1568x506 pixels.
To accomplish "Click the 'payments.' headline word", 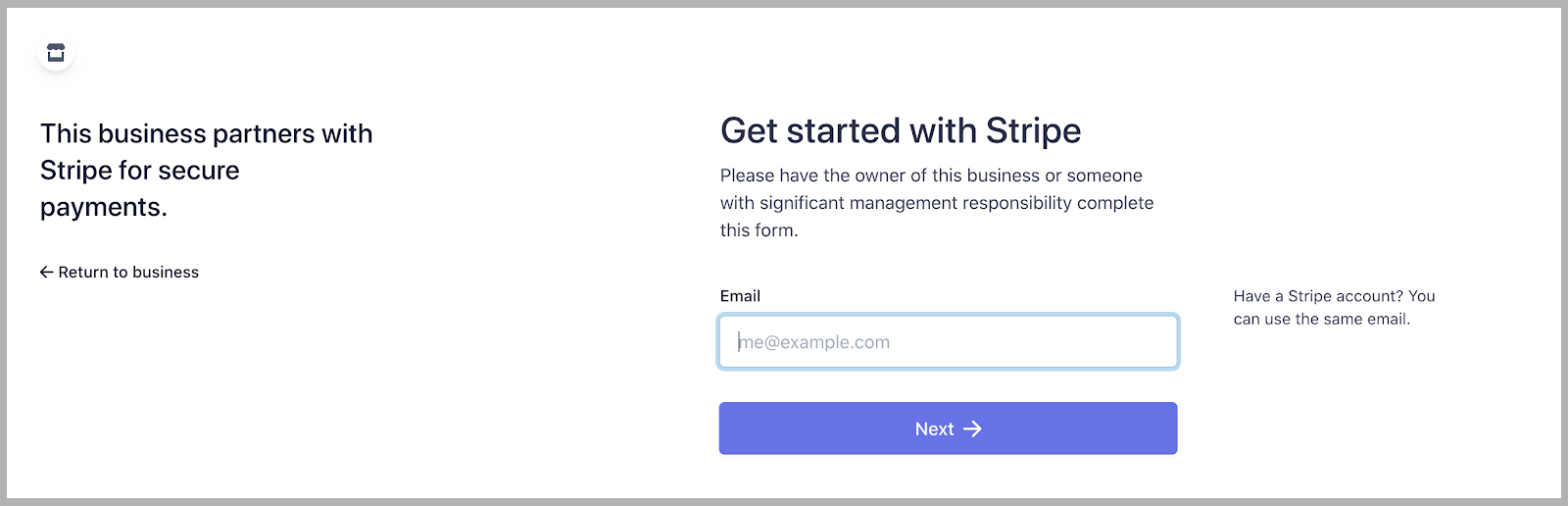I will (104, 207).
